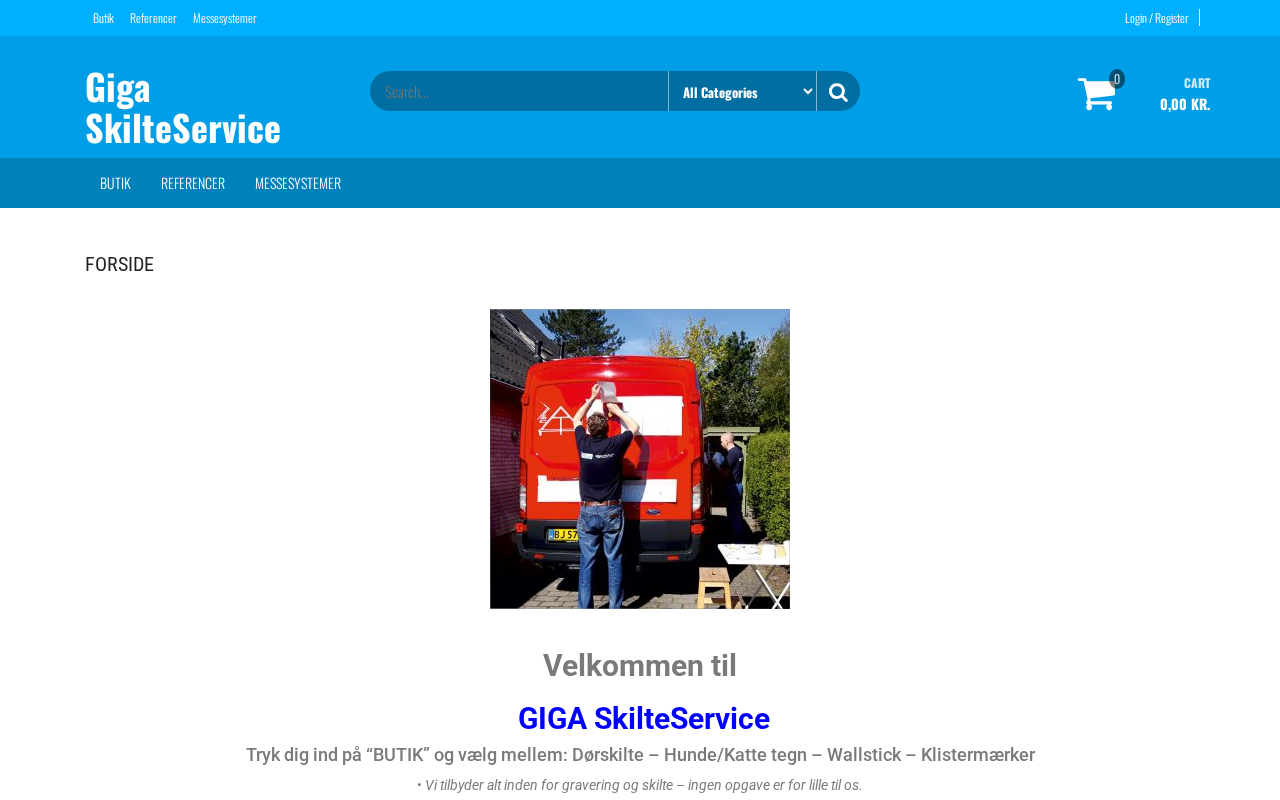Click the FORSIDE page title
1280x800 pixels.
pyautogui.click(x=119, y=264)
